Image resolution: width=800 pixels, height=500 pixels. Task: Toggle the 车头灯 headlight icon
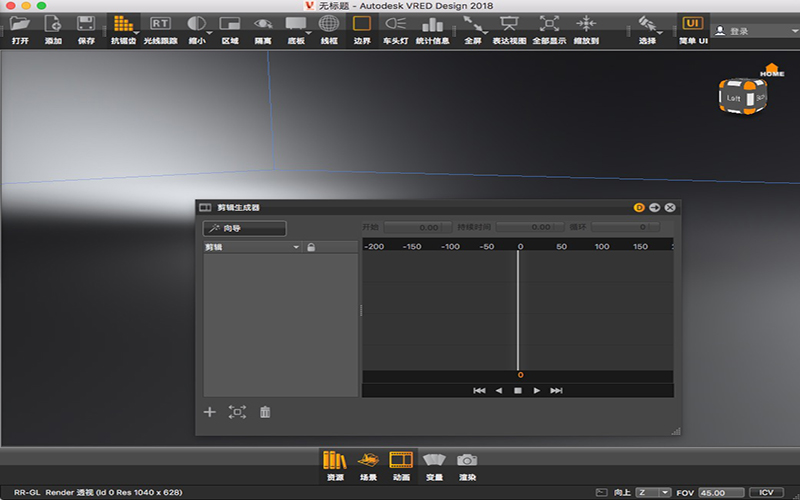pyautogui.click(x=395, y=23)
